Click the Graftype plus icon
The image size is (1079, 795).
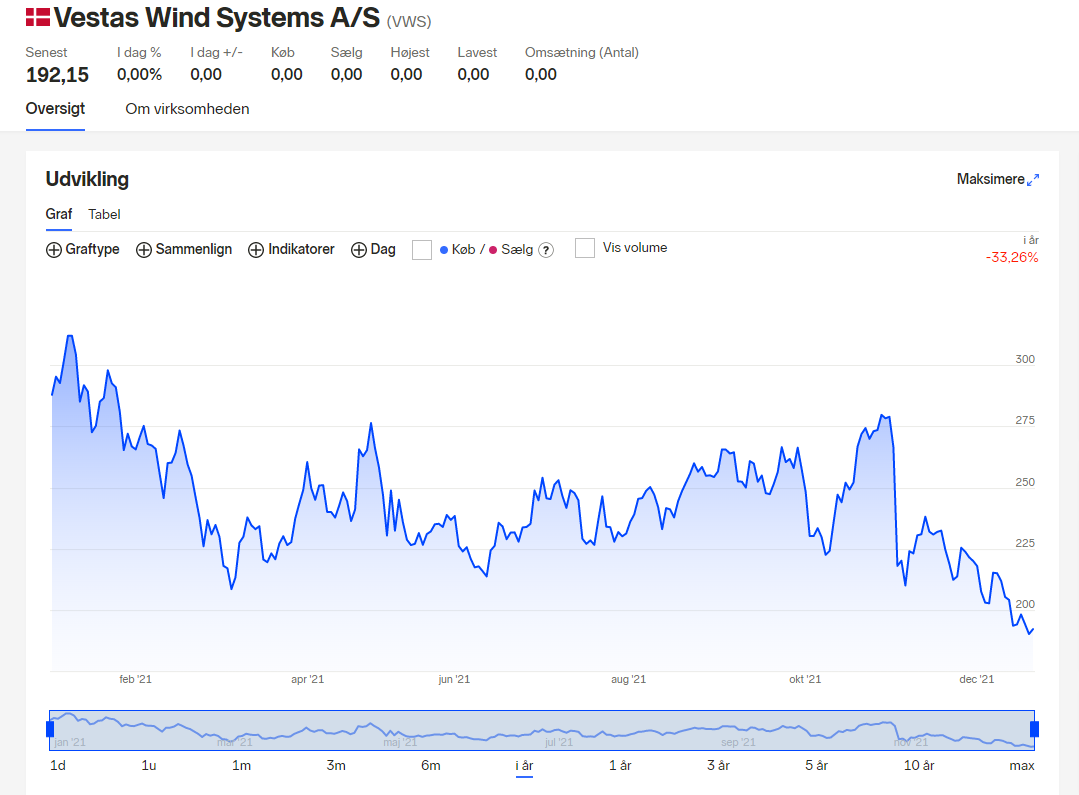(x=54, y=250)
